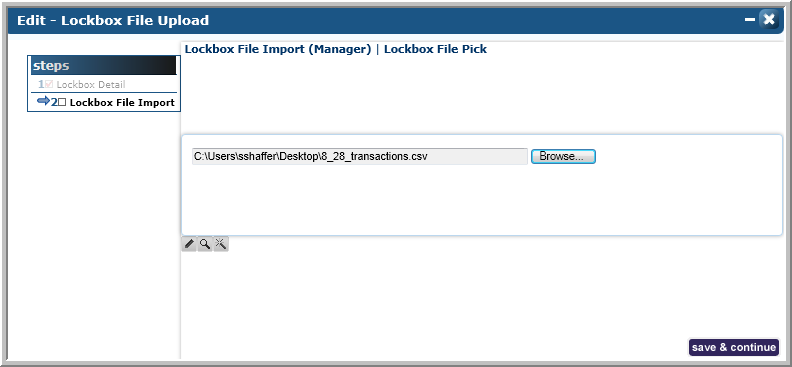The height and width of the screenshot is (367, 792).
Task: Select the Lockbox Detail step
Action: pos(91,85)
